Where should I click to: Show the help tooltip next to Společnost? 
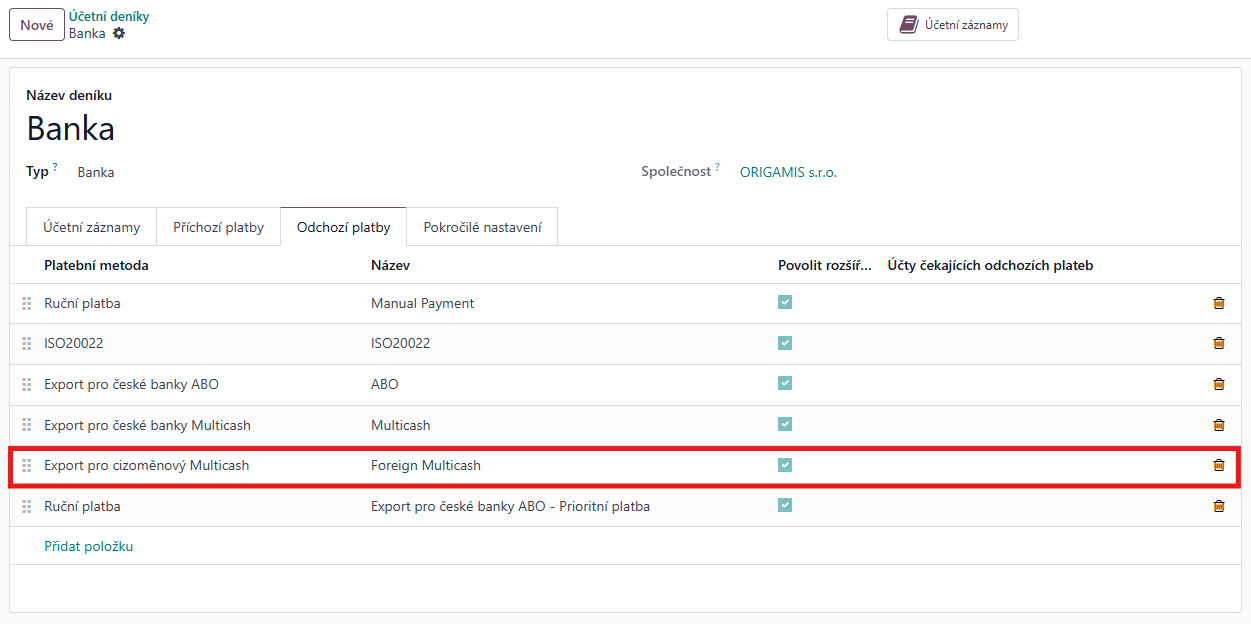719,168
